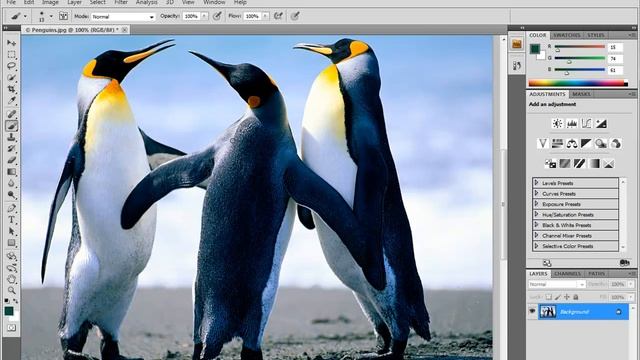Select the Horizontal Type tool

[x=11, y=220]
